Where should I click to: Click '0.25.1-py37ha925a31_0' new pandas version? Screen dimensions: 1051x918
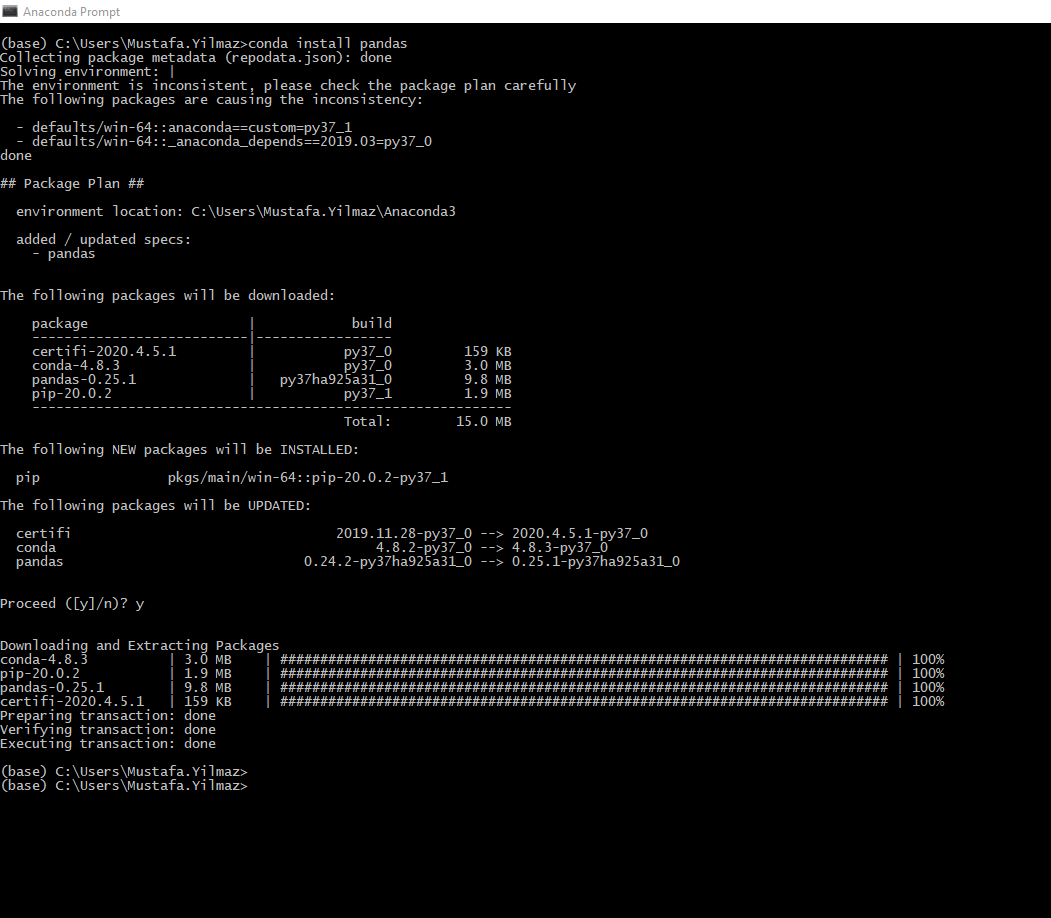(596, 562)
